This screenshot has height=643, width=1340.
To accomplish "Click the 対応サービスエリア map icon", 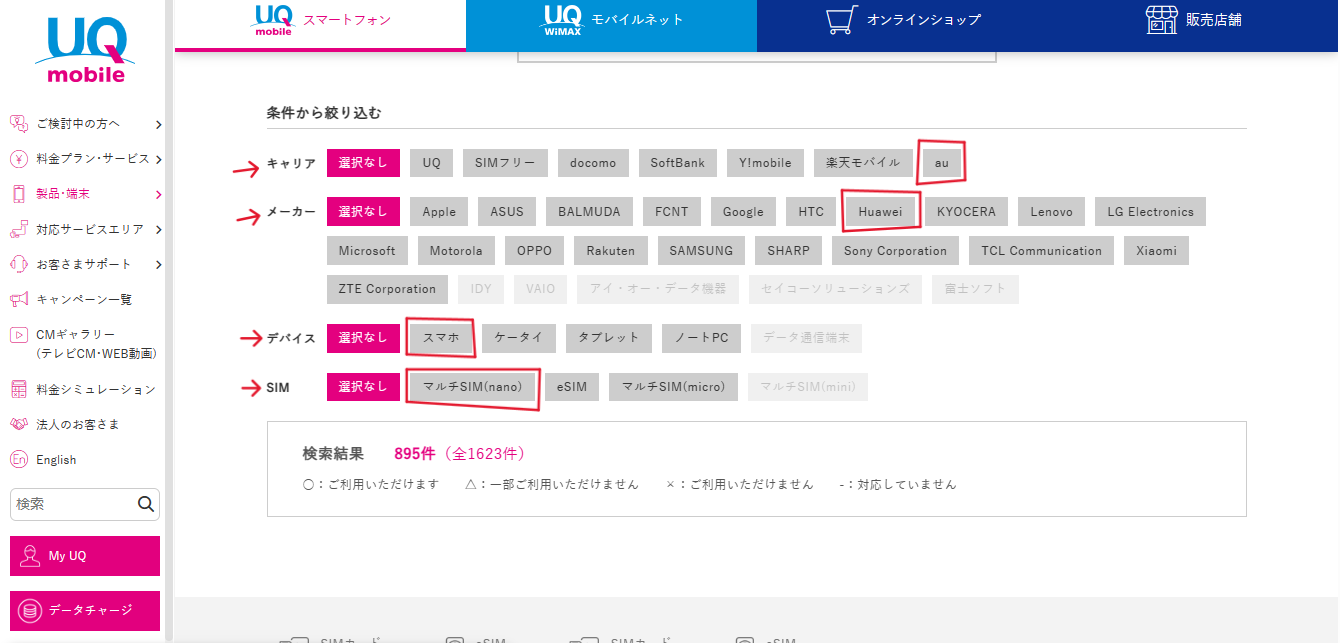I will coord(18,229).
